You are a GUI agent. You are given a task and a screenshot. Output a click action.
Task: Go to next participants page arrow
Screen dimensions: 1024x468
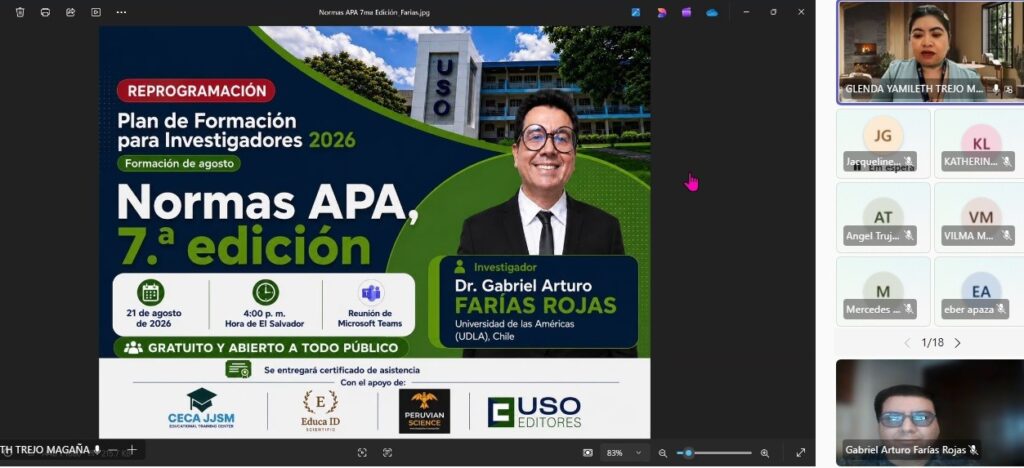tap(957, 343)
